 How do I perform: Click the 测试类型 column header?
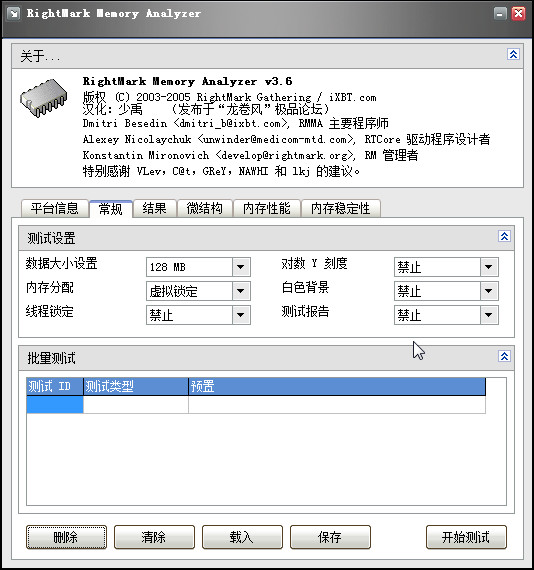click(x=136, y=386)
